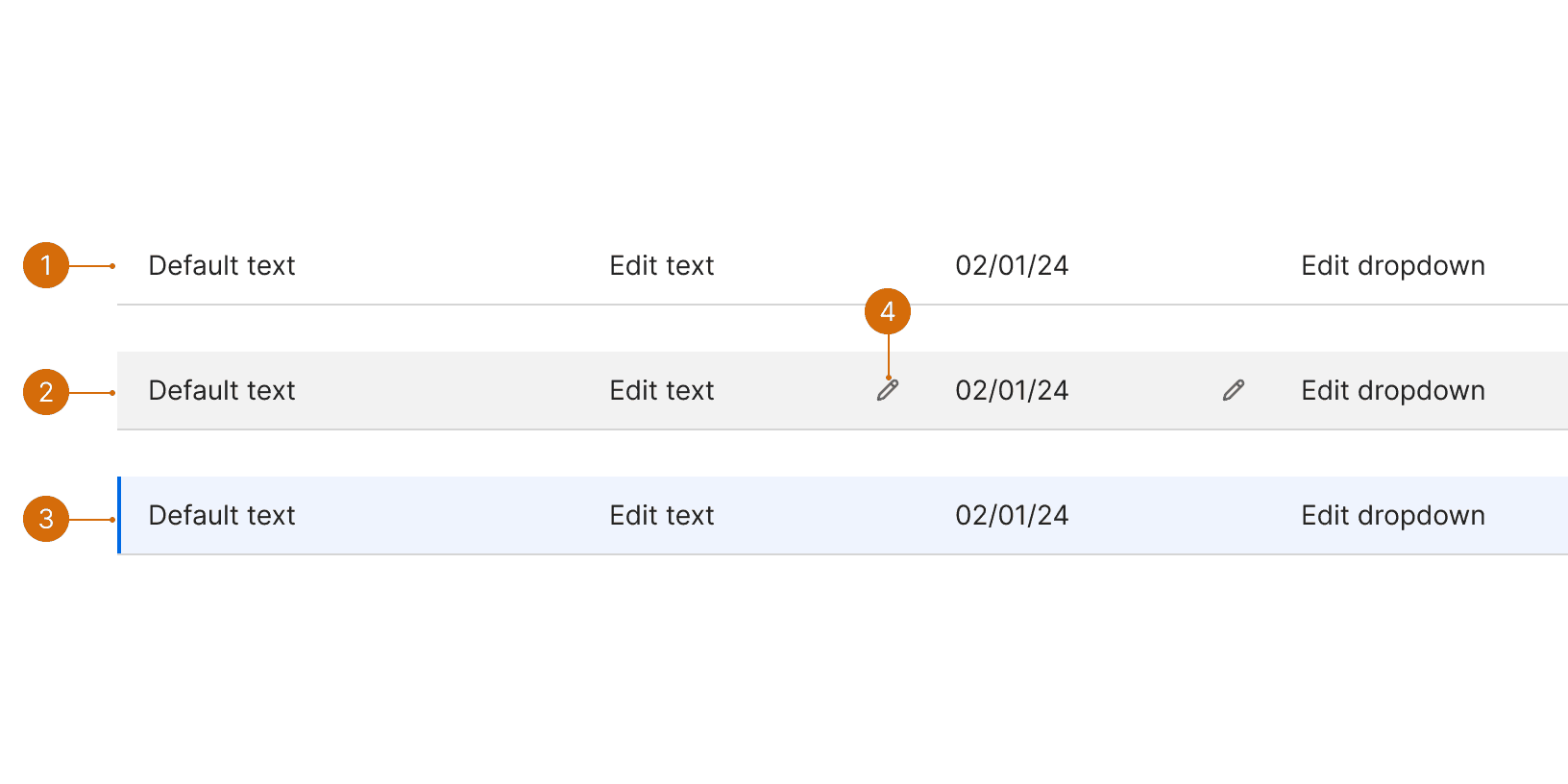Click orange annotation badge number 2
Image resolution: width=1568 pixels, height=784 pixels.
46,392
